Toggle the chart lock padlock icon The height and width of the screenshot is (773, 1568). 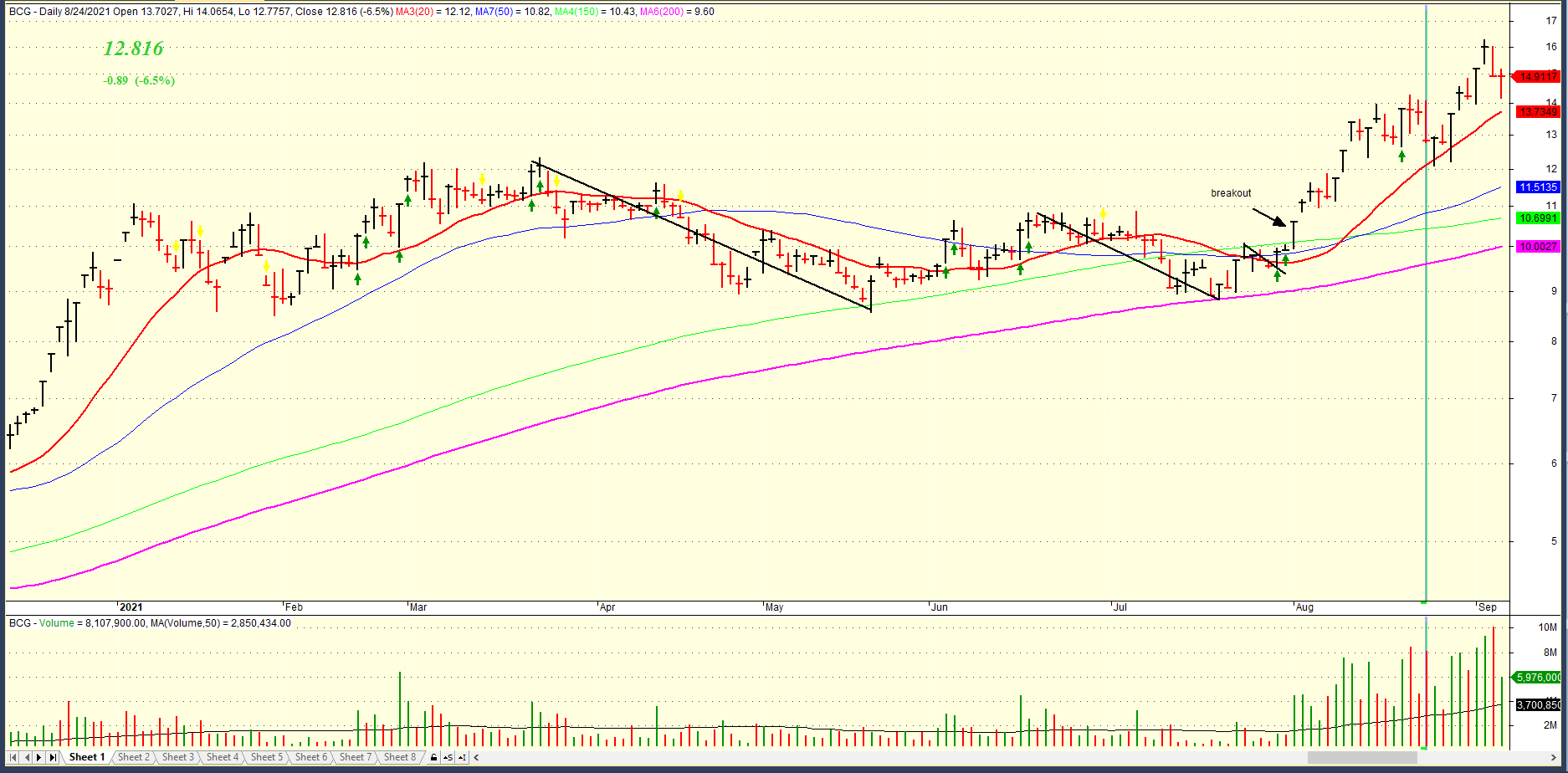coord(433,757)
